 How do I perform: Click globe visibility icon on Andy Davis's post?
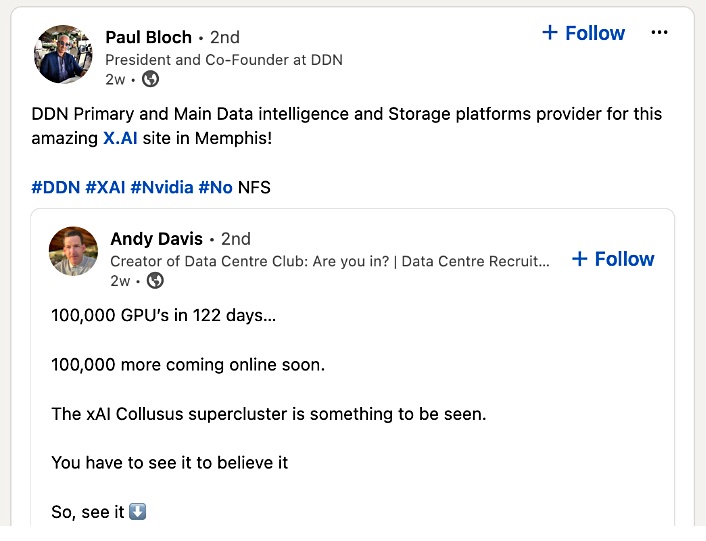coord(155,281)
